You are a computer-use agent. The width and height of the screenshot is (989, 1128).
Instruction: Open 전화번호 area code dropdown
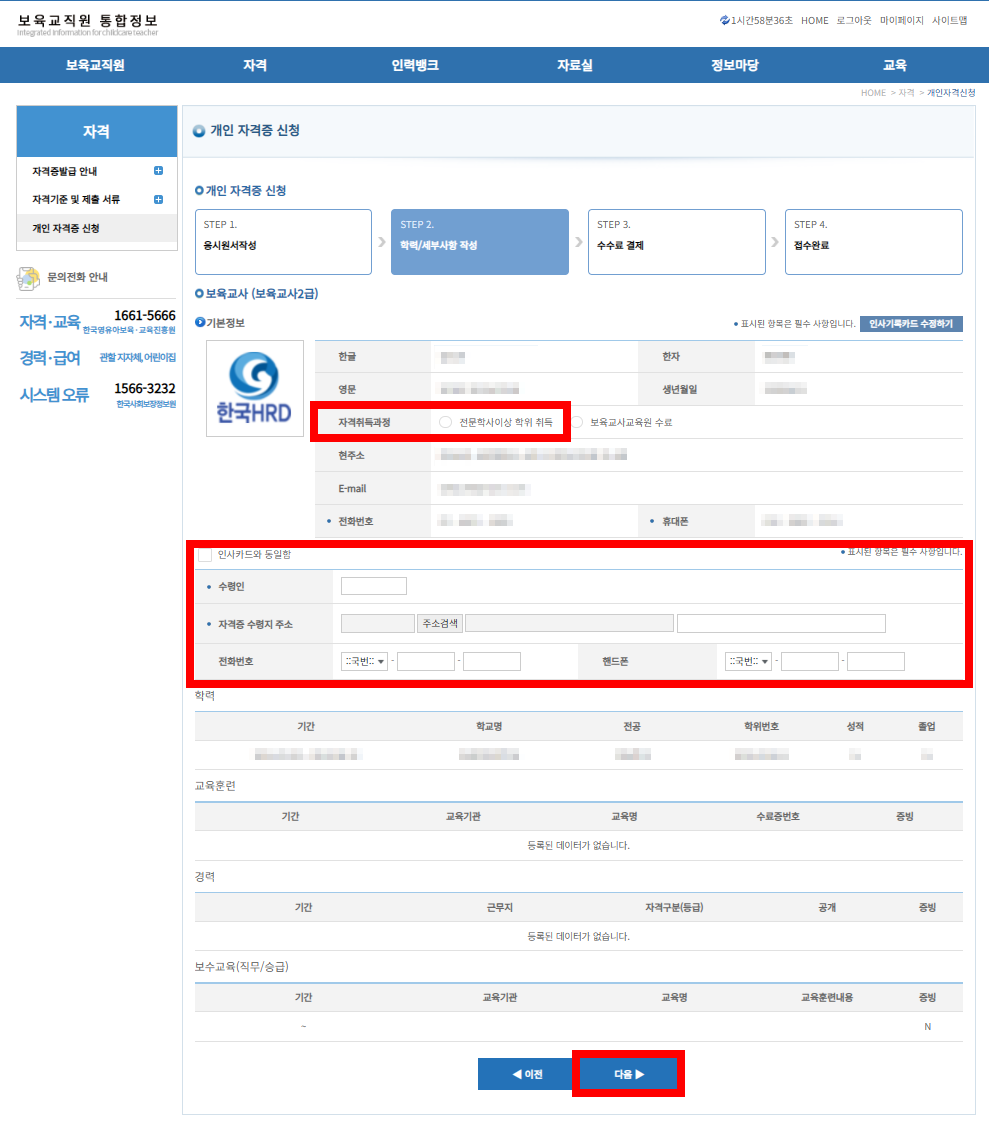[x=365, y=661]
